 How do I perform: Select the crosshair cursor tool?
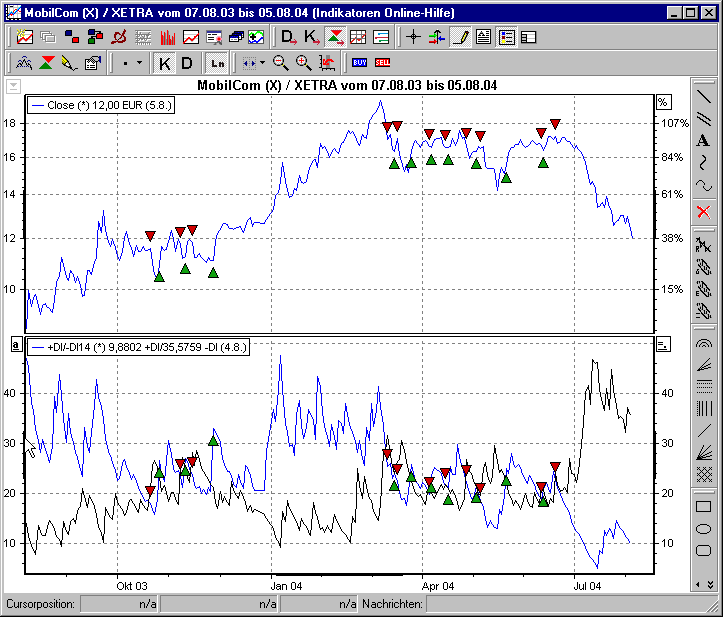(413, 38)
